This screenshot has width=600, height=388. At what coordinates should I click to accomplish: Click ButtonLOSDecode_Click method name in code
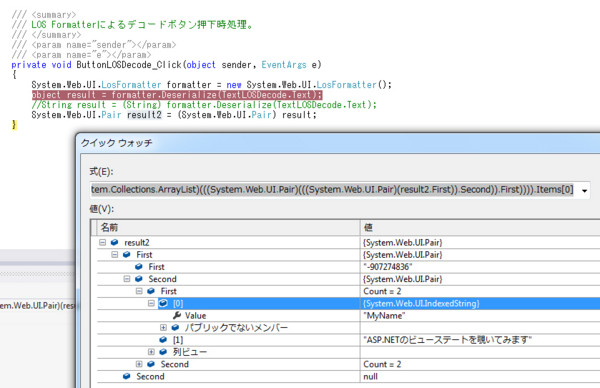click(129, 65)
